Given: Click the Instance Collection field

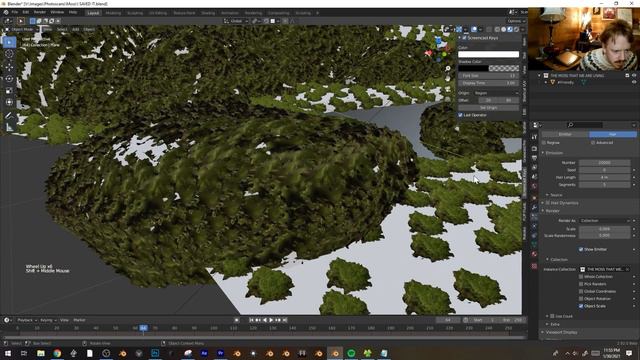Looking at the screenshot, I should pos(605,269).
